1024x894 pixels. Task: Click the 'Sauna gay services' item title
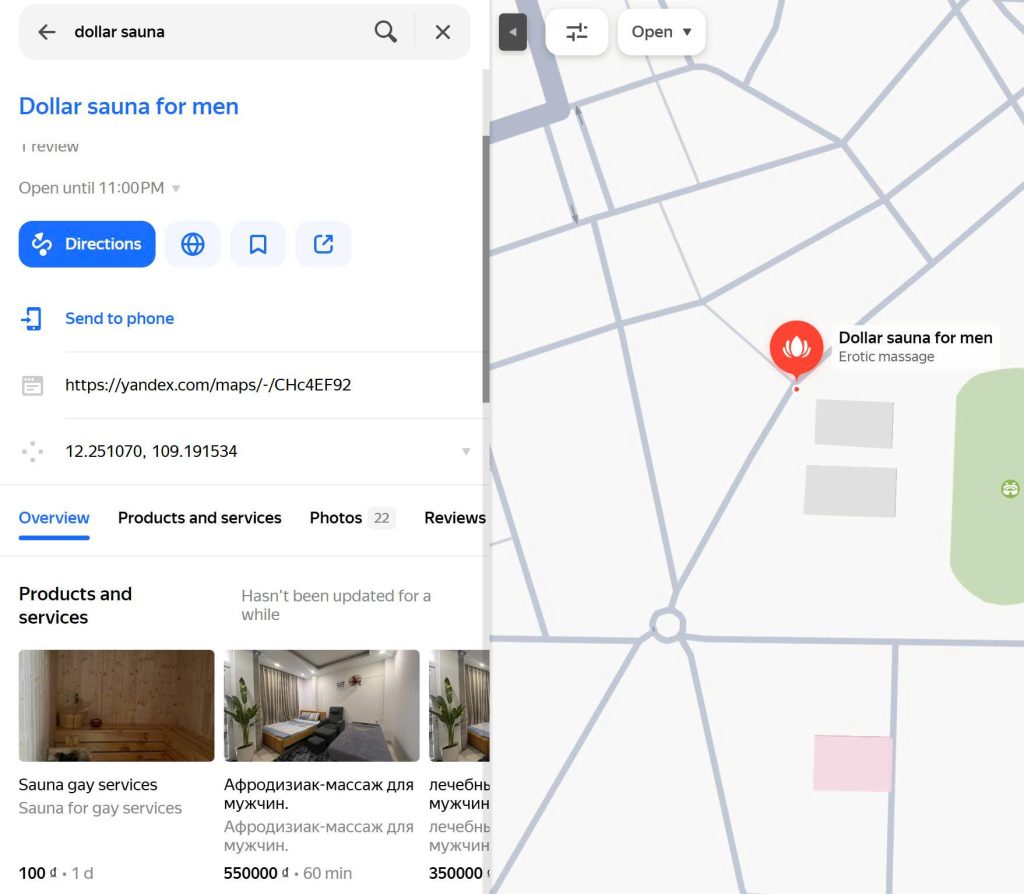click(88, 785)
